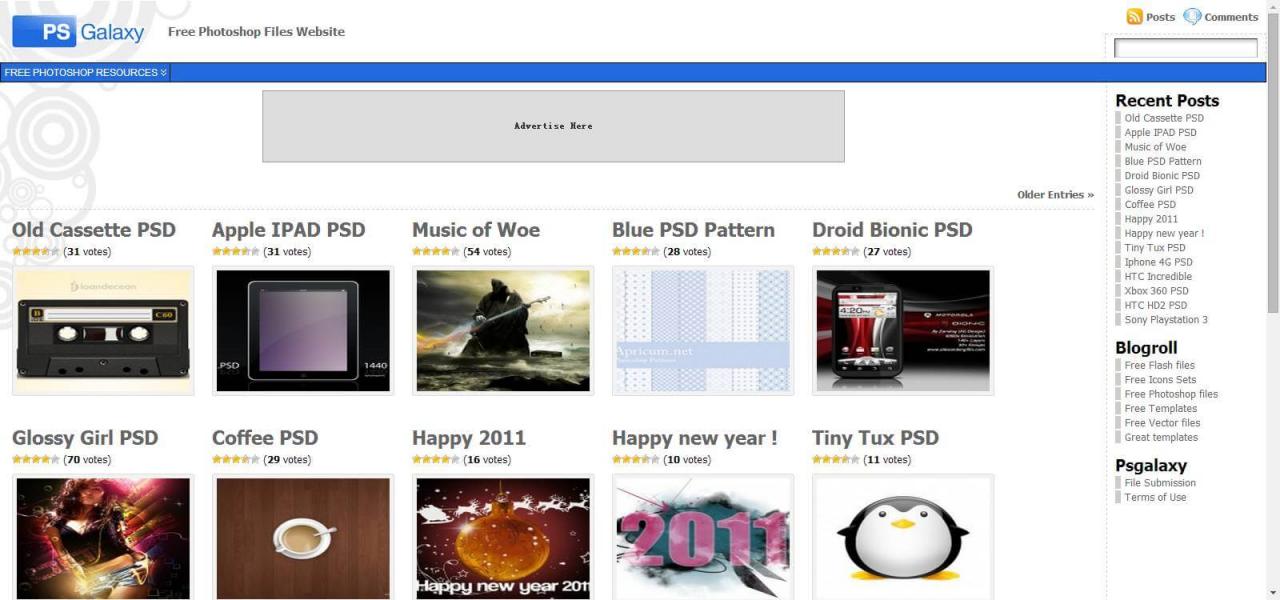This screenshot has width=1280, height=600.
Task: Click the stars below Tiny Tux PSD
Action: 836,460
